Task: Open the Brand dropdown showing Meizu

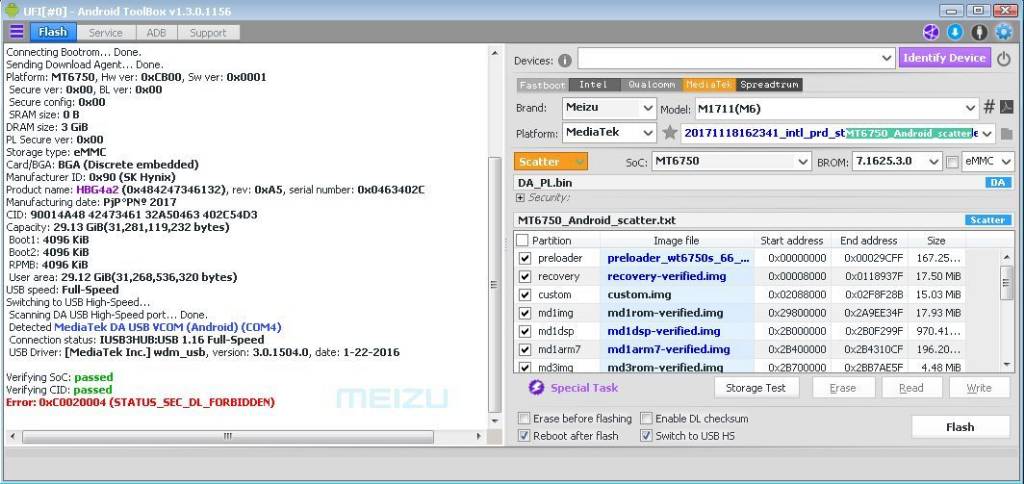Action: coord(609,108)
